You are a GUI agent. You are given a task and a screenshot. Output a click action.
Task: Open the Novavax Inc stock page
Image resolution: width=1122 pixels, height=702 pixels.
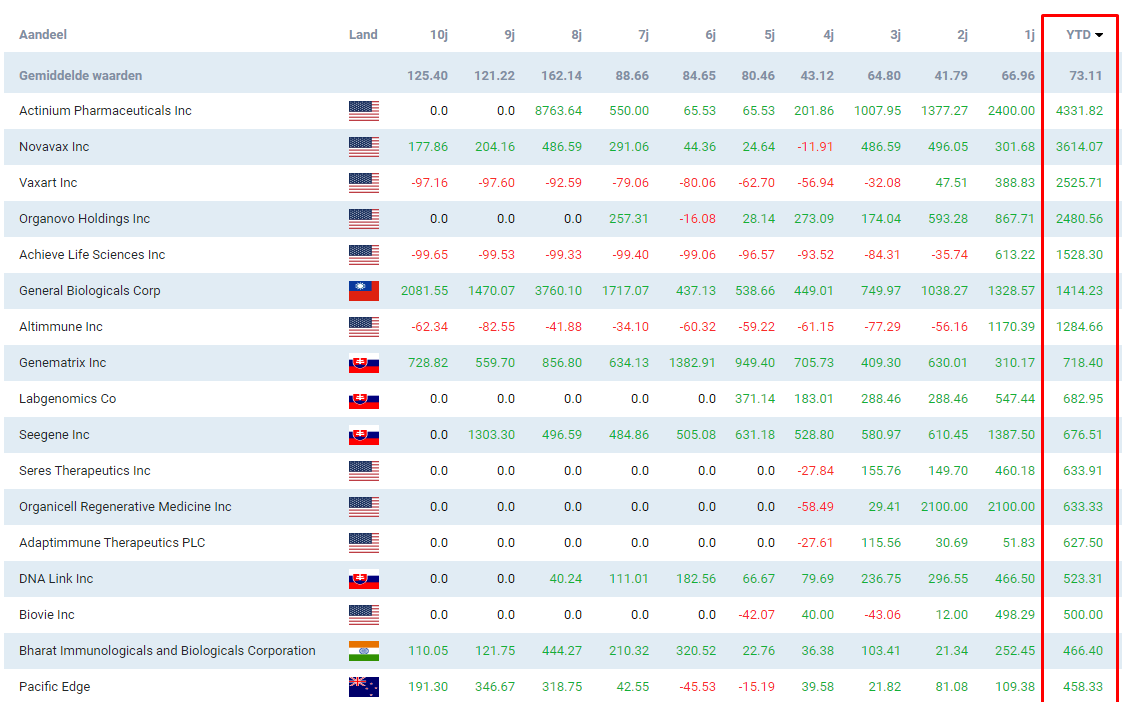point(54,147)
